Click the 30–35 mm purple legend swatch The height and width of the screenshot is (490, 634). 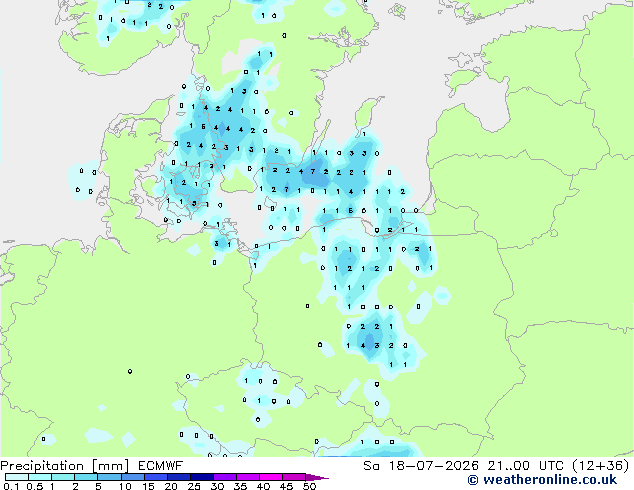[x=224, y=477]
